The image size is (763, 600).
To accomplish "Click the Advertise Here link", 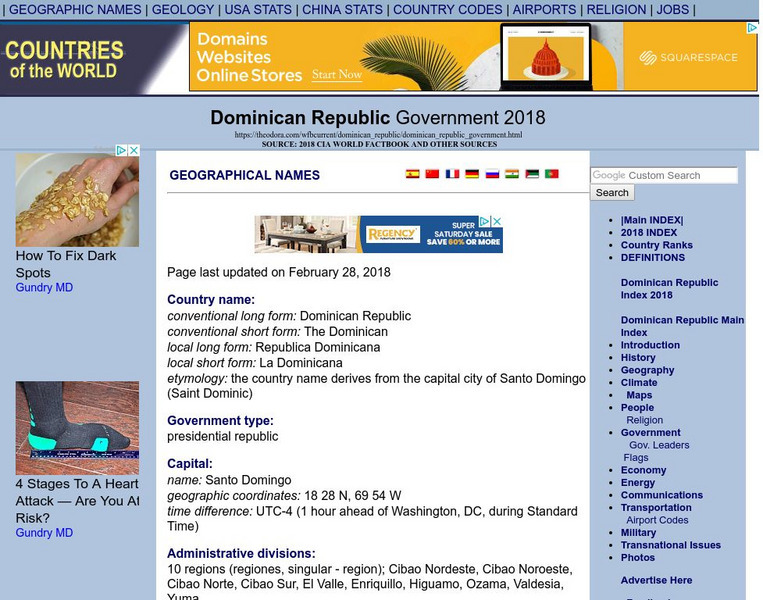I will coord(656,580).
